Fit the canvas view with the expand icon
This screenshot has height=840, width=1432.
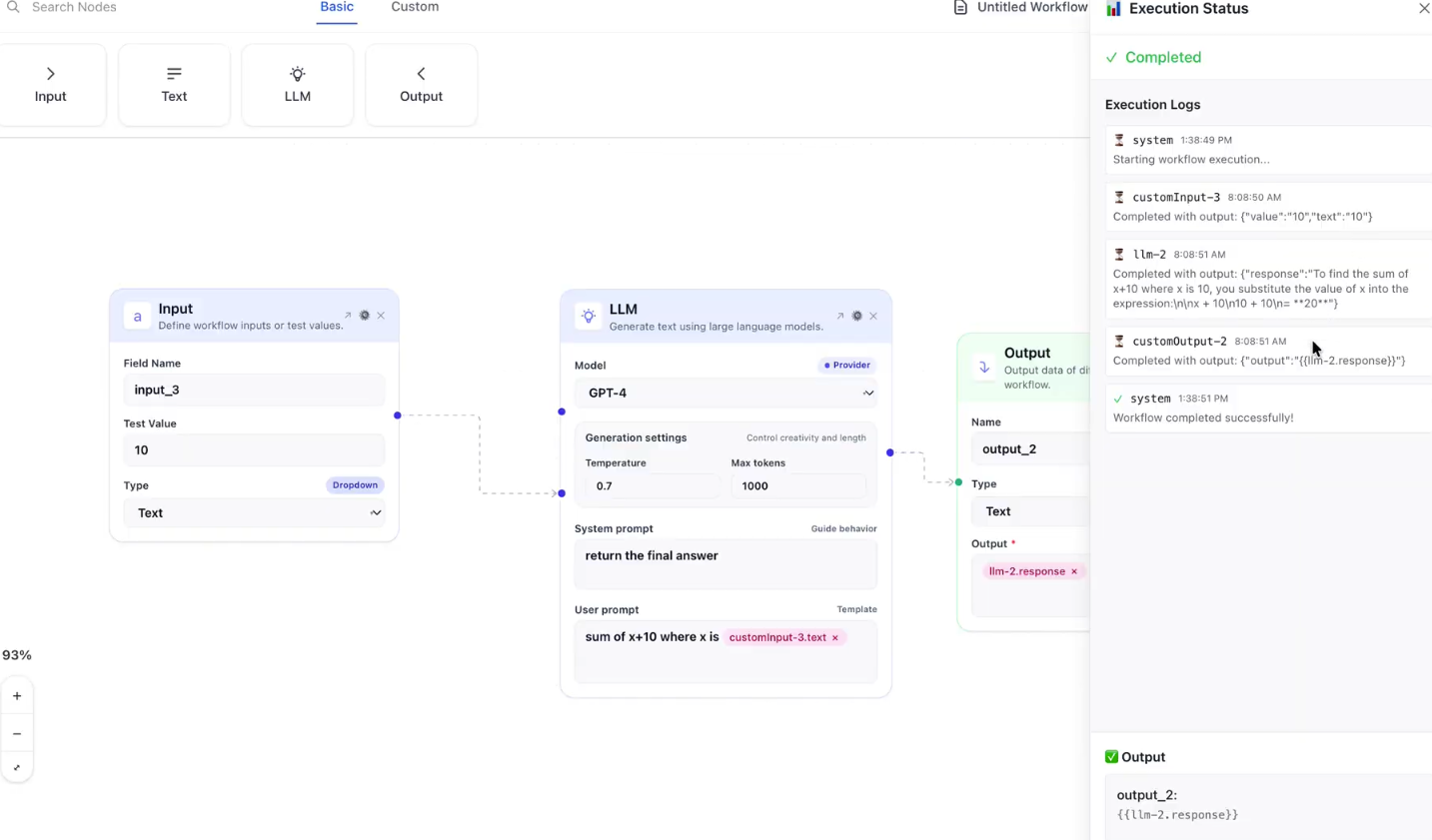click(x=17, y=768)
